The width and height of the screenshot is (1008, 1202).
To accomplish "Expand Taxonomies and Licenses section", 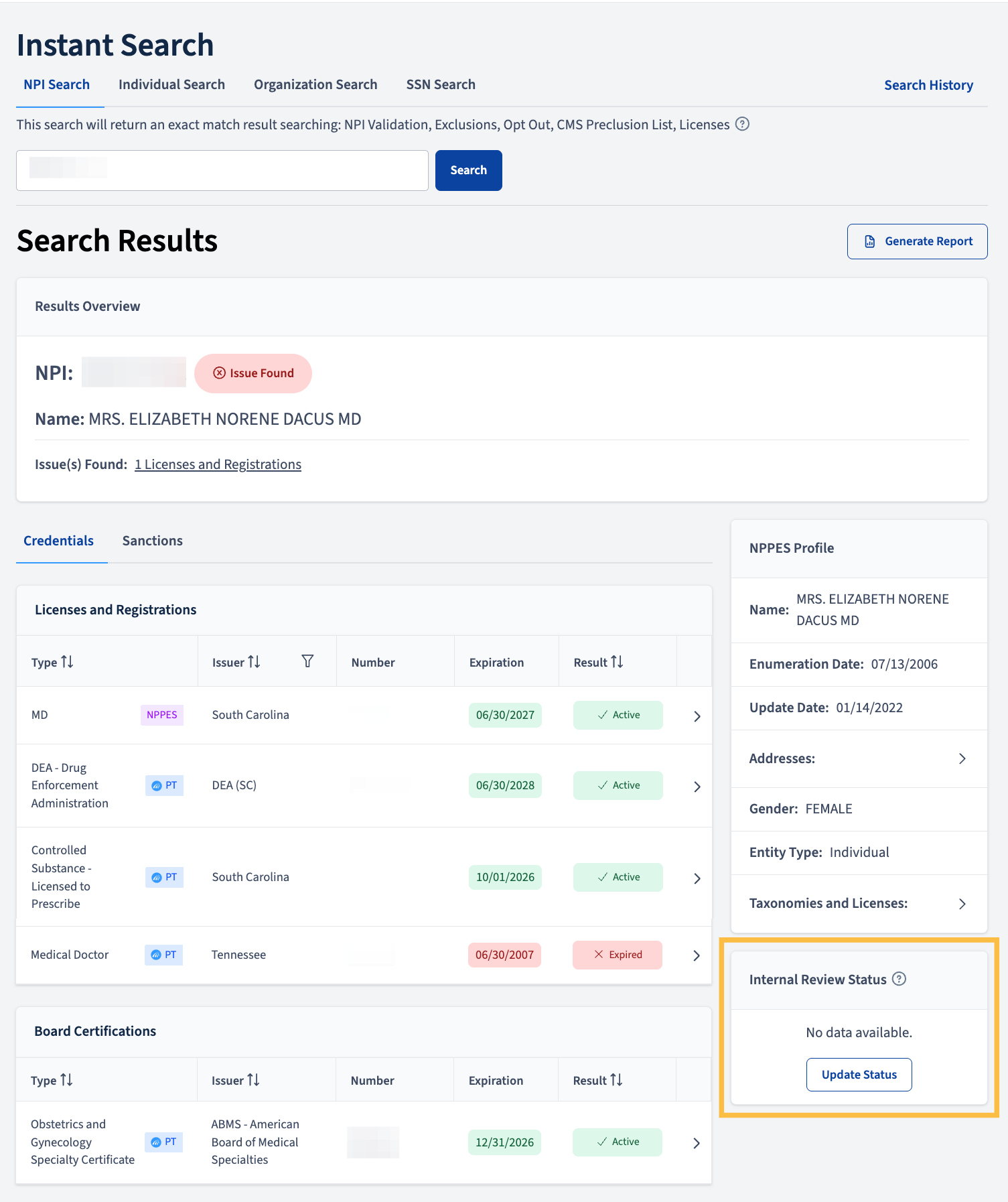I will point(962,904).
